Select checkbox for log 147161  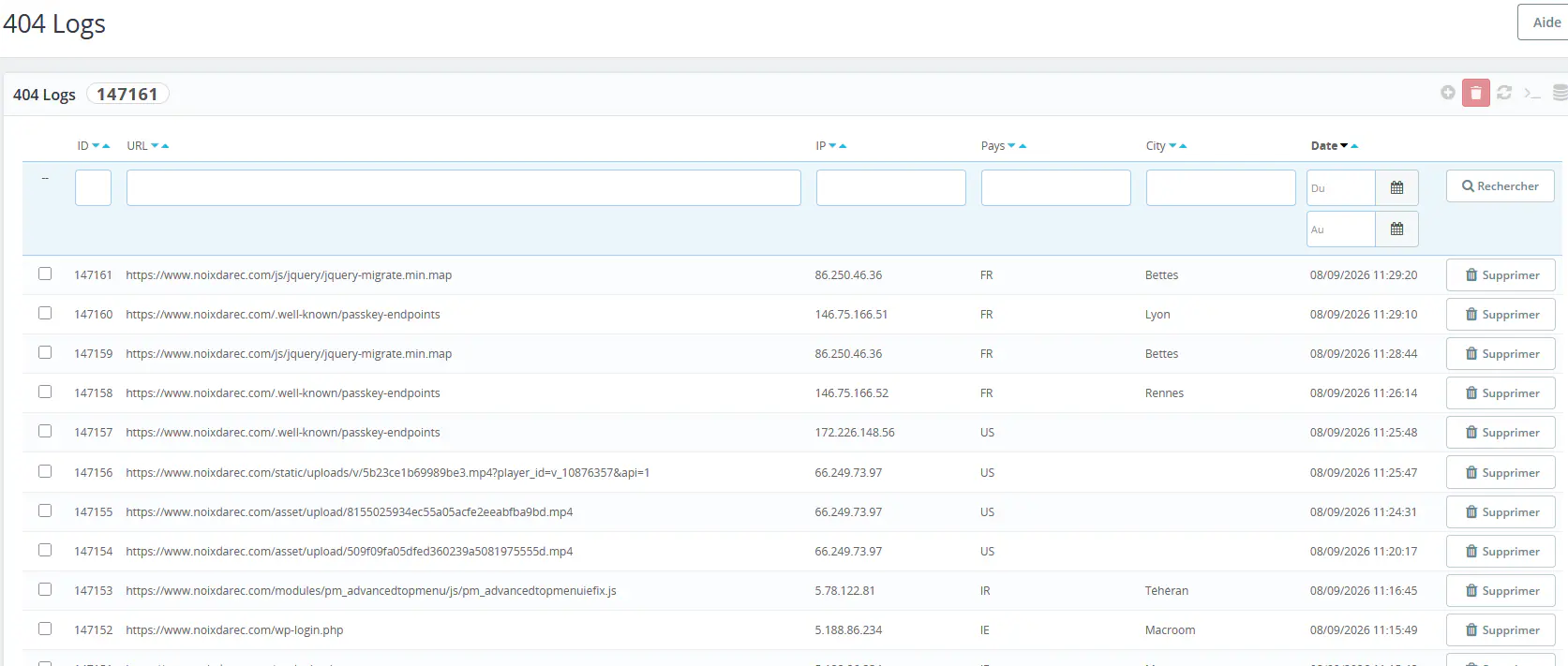[45, 274]
